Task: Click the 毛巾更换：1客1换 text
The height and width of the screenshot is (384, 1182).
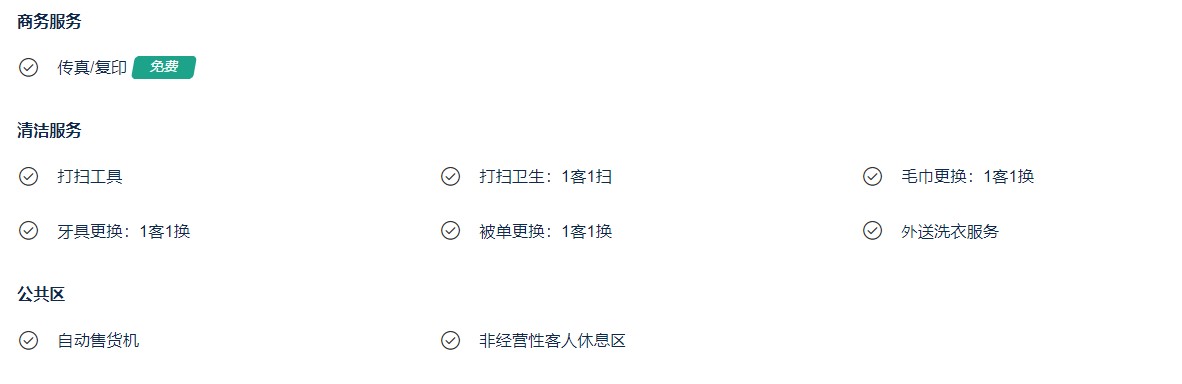Action: (x=968, y=177)
